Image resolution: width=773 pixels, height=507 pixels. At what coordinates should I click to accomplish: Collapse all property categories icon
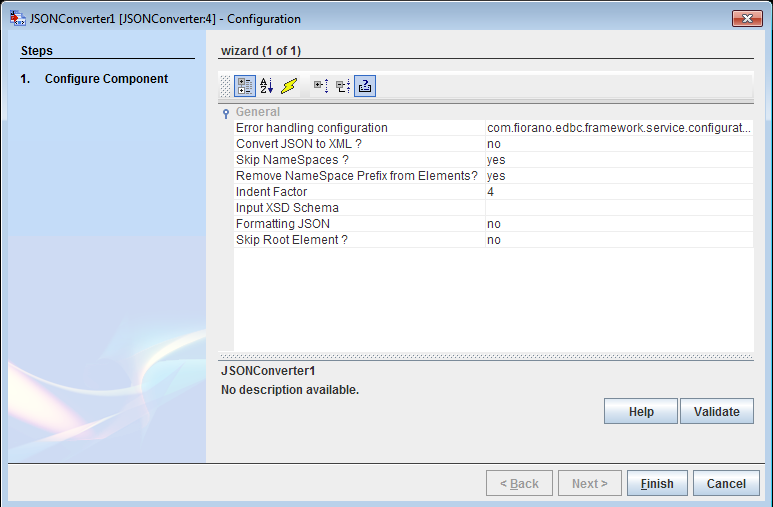343,86
